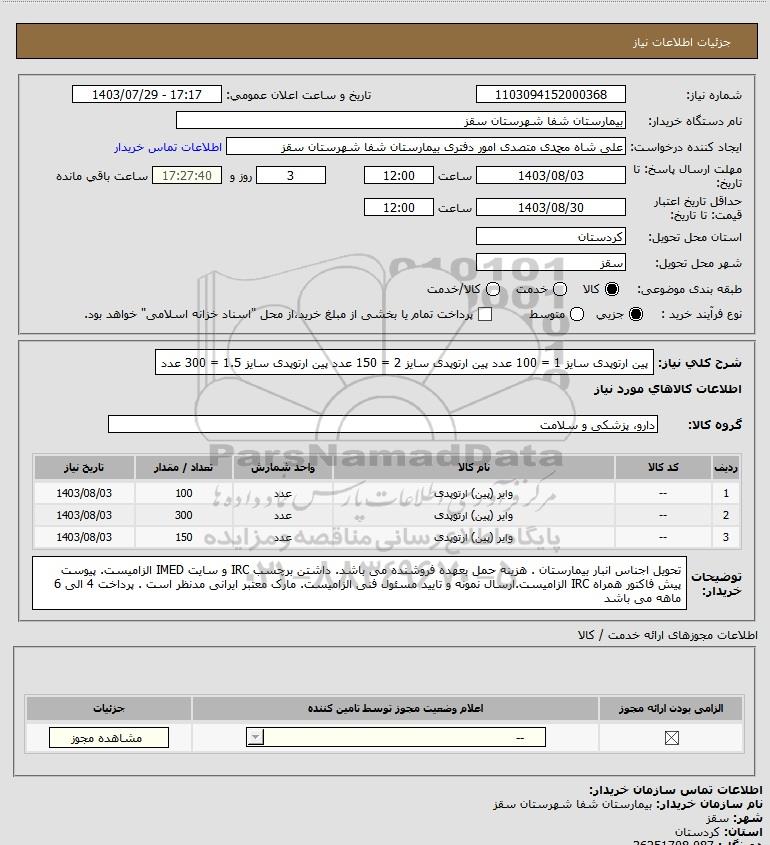Click the delivery province field 'کردستان'

pos(551,237)
